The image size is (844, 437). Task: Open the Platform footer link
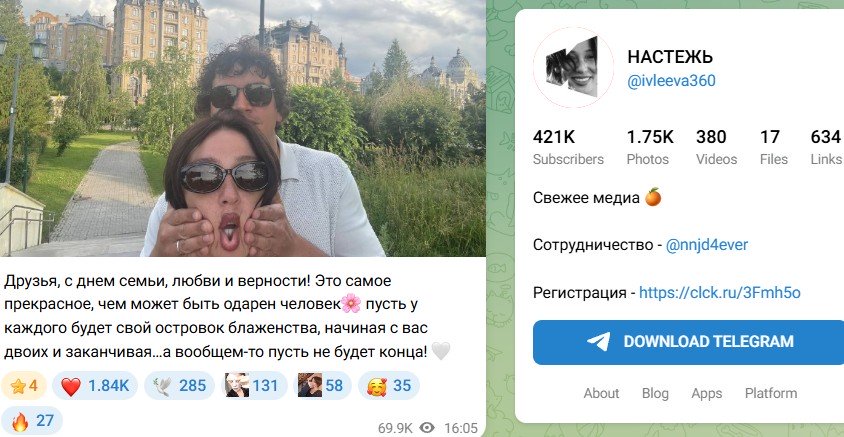pos(771,393)
